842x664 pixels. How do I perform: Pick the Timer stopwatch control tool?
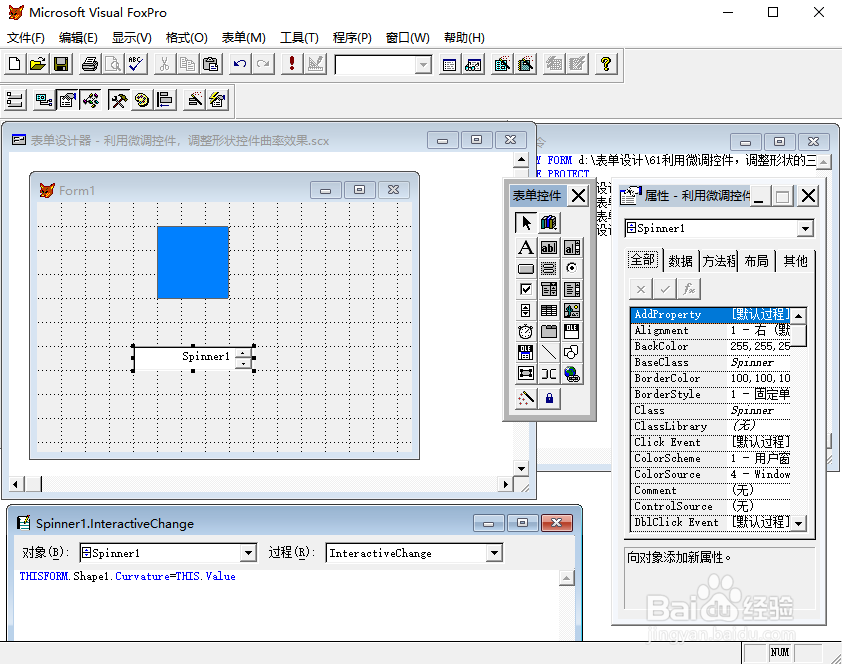pos(526,331)
